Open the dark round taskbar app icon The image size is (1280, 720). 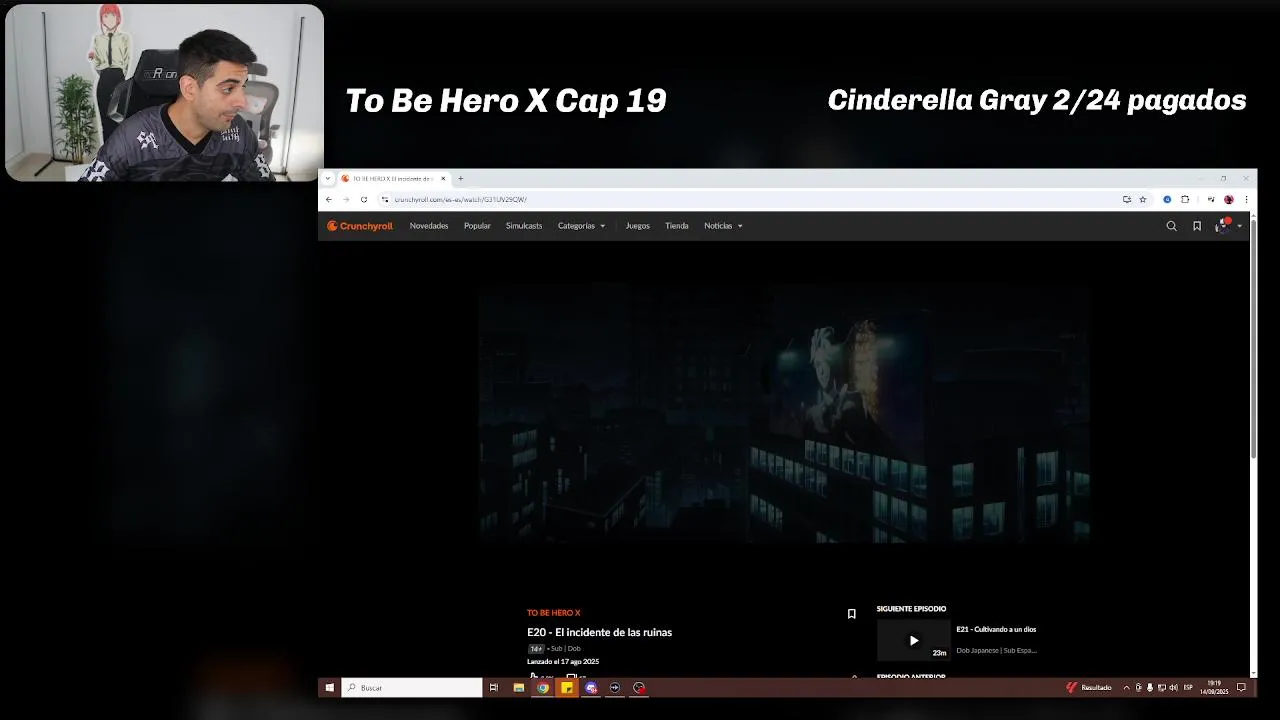(x=615, y=687)
